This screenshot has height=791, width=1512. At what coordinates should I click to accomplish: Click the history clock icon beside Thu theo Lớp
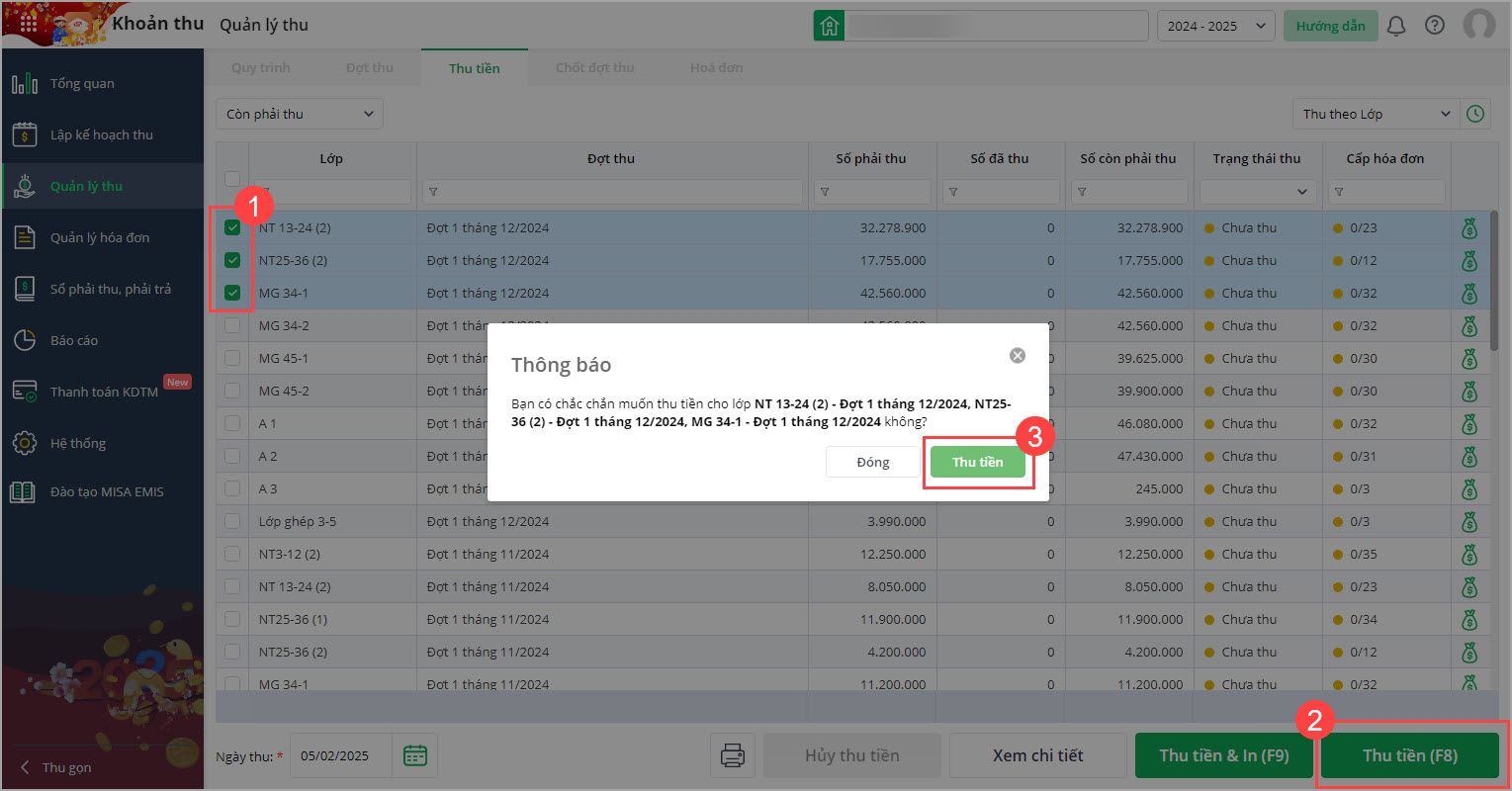pos(1475,114)
